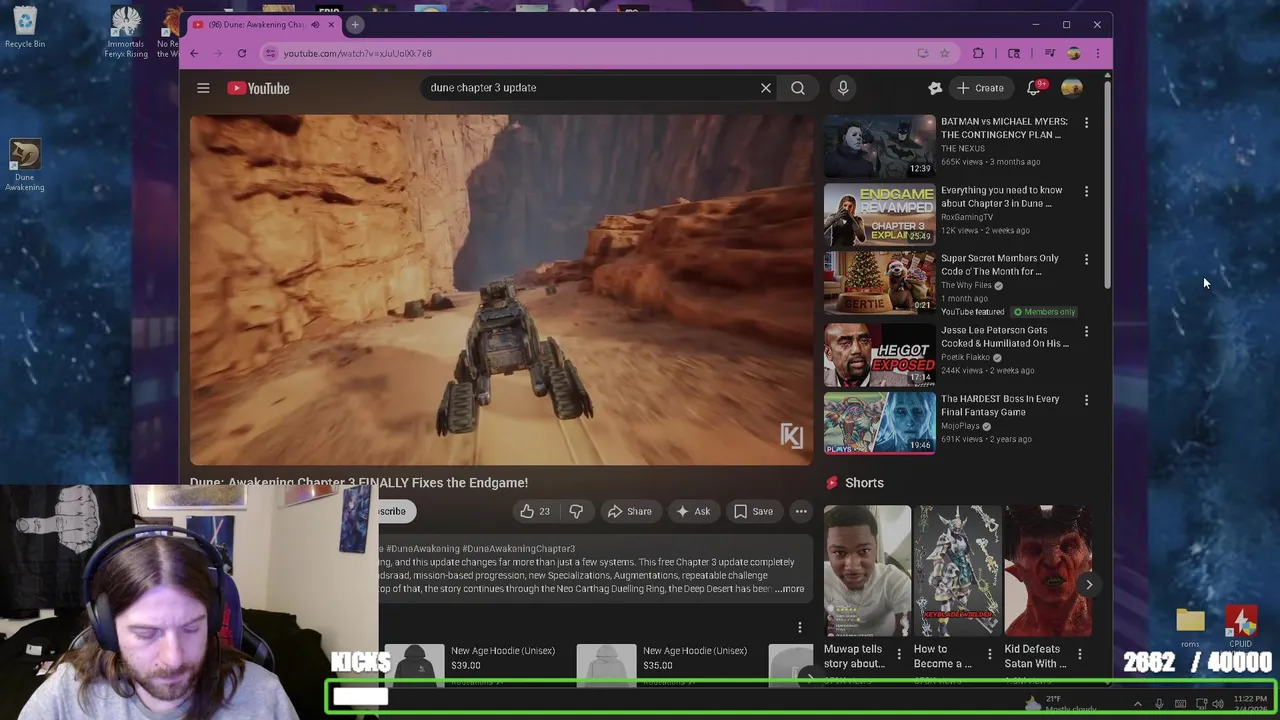Open options for BATMAN vs MICHAEL MYERS video
The image size is (1280, 720).
pyautogui.click(x=1087, y=123)
